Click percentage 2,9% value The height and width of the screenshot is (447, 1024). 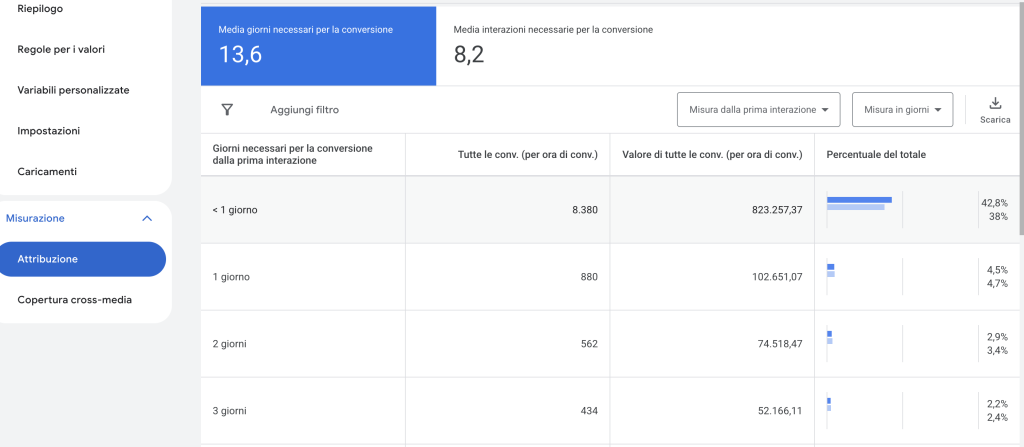997,337
